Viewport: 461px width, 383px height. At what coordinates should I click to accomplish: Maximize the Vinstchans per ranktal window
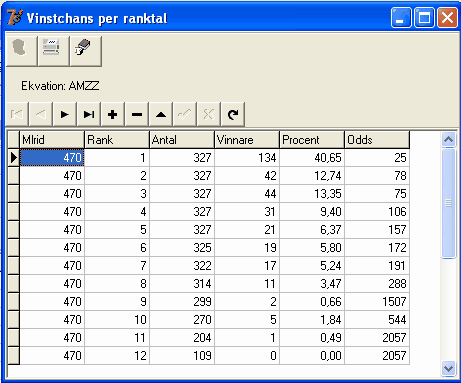click(424, 18)
